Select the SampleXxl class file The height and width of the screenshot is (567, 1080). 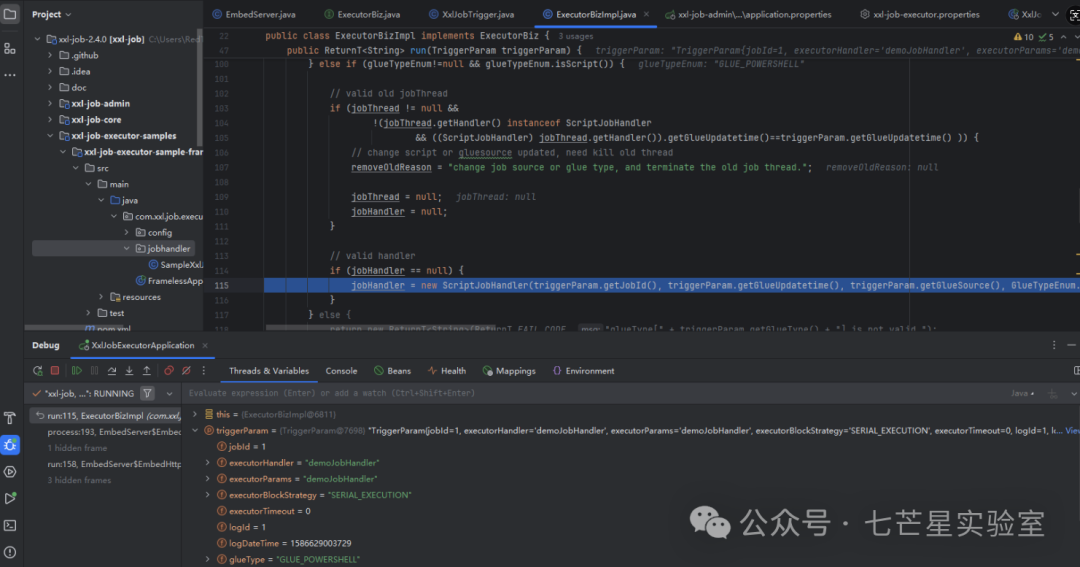(176, 265)
